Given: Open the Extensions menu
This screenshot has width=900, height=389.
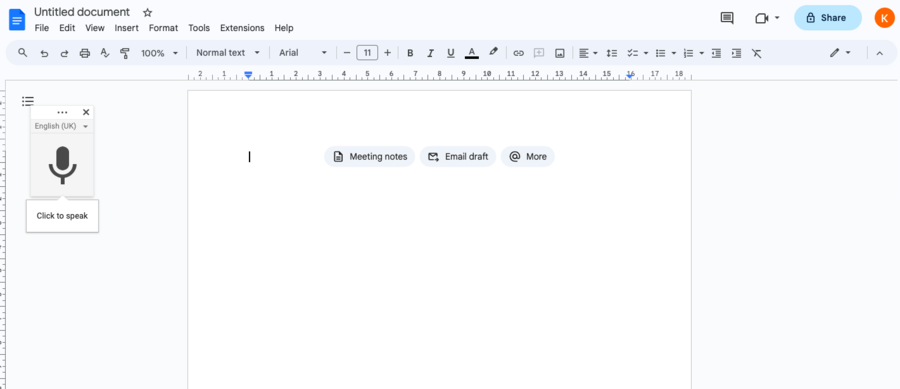Looking at the screenshot, I should (x=242, y=28).
